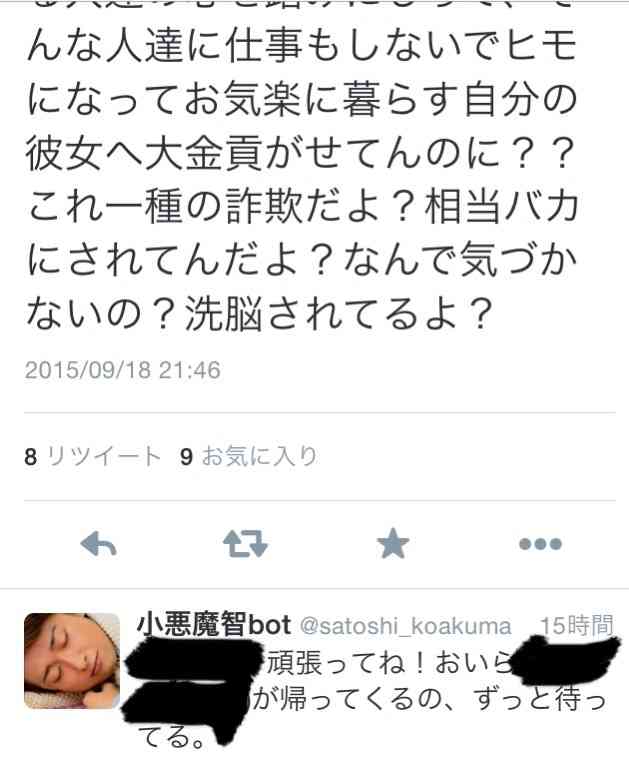The height and width of the screenshot is (767, 629).
Task: Click tweet line んな人達に仕事もしないでヒモ
Action: pyautogui.click(x=302, y=48)
